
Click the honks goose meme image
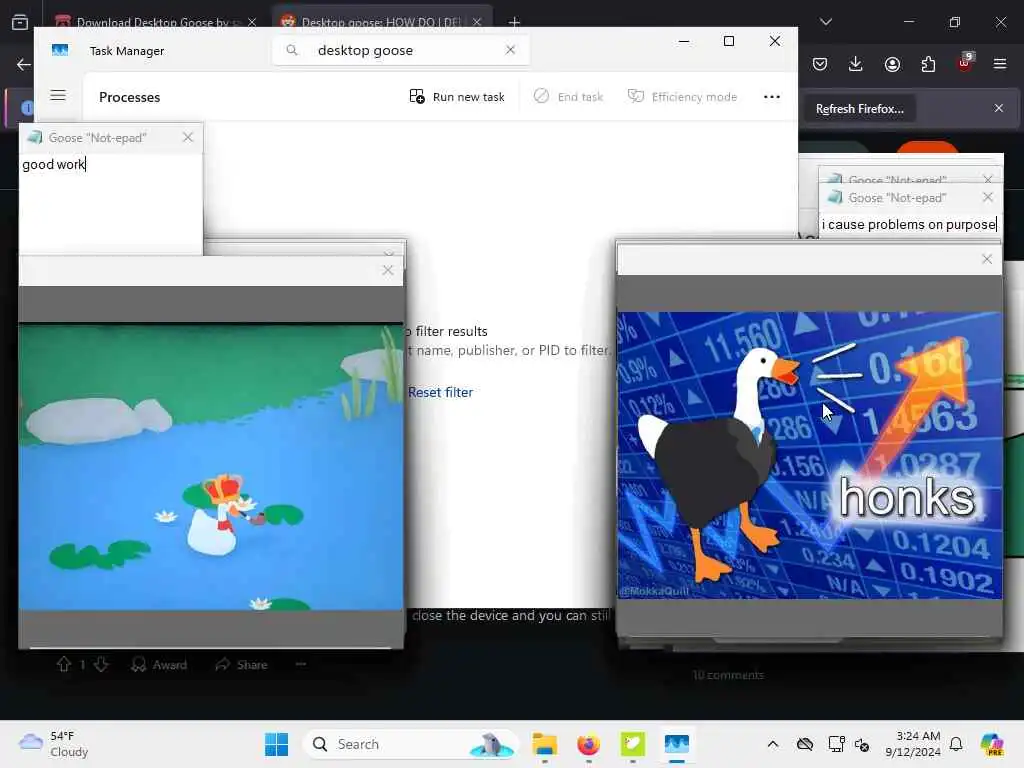810,455
